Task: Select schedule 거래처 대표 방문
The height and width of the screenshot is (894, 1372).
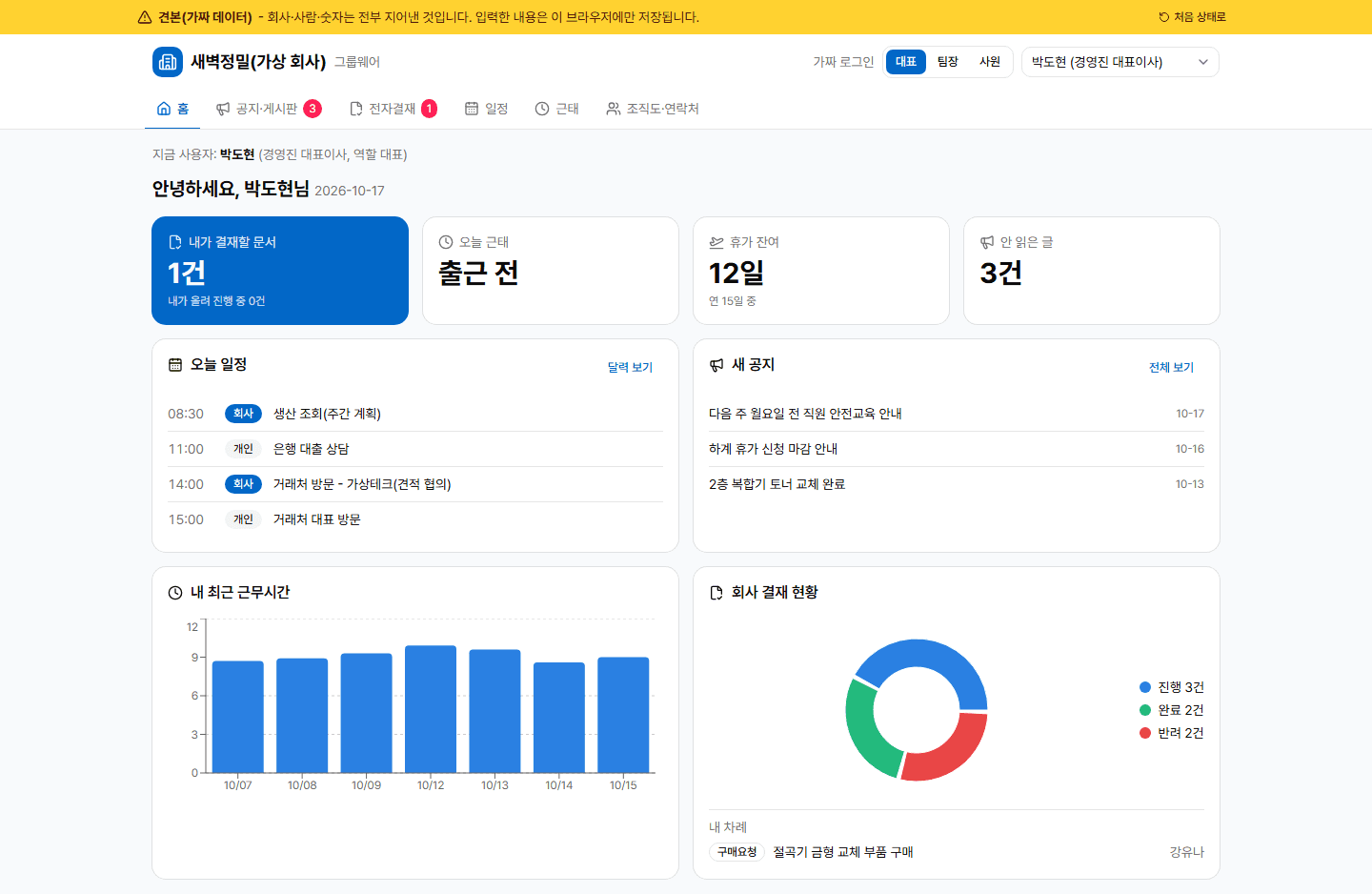Action: click(415, 519)
